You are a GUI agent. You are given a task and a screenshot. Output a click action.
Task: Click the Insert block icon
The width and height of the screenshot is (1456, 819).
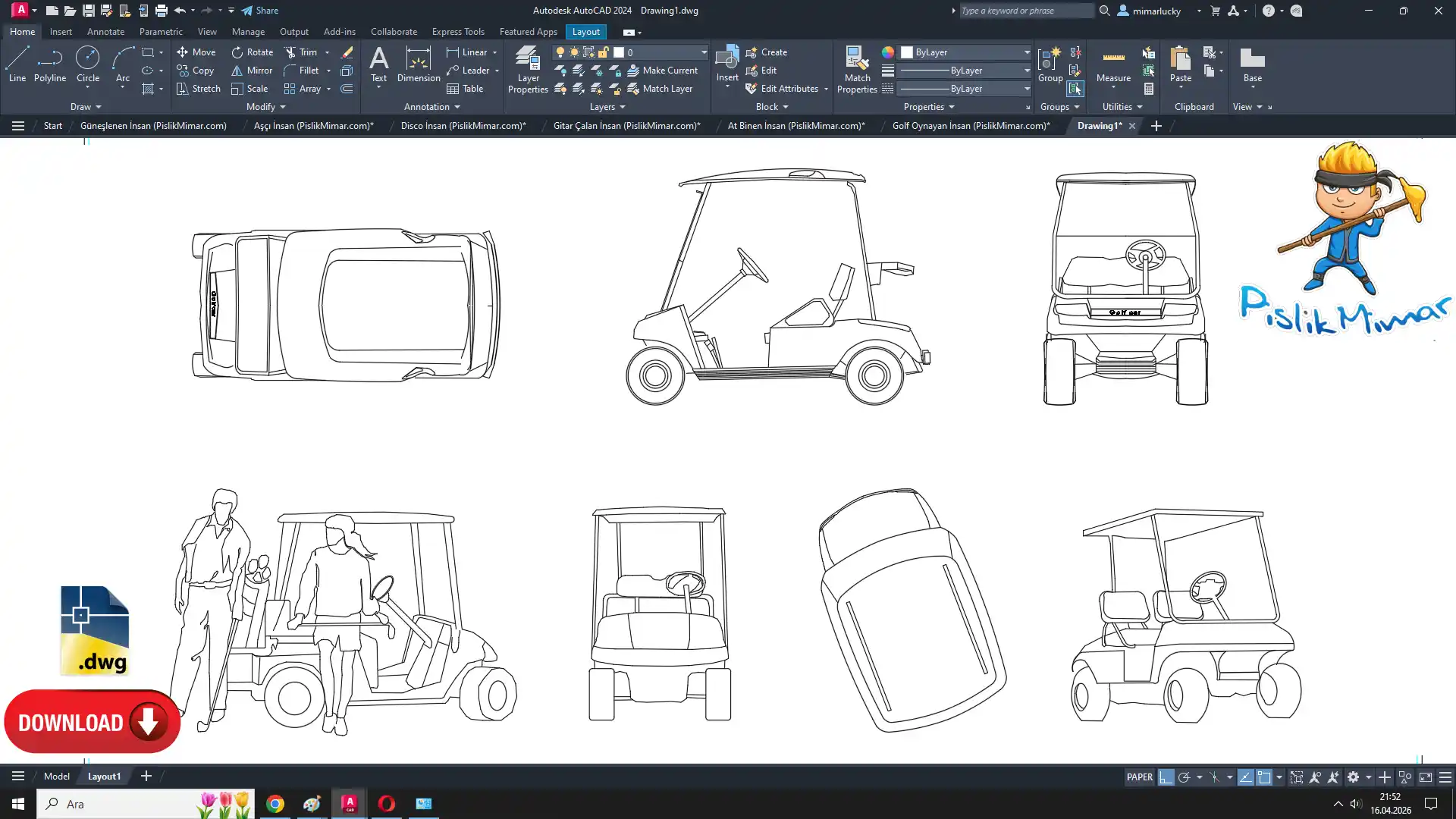(x=726, y=59)
